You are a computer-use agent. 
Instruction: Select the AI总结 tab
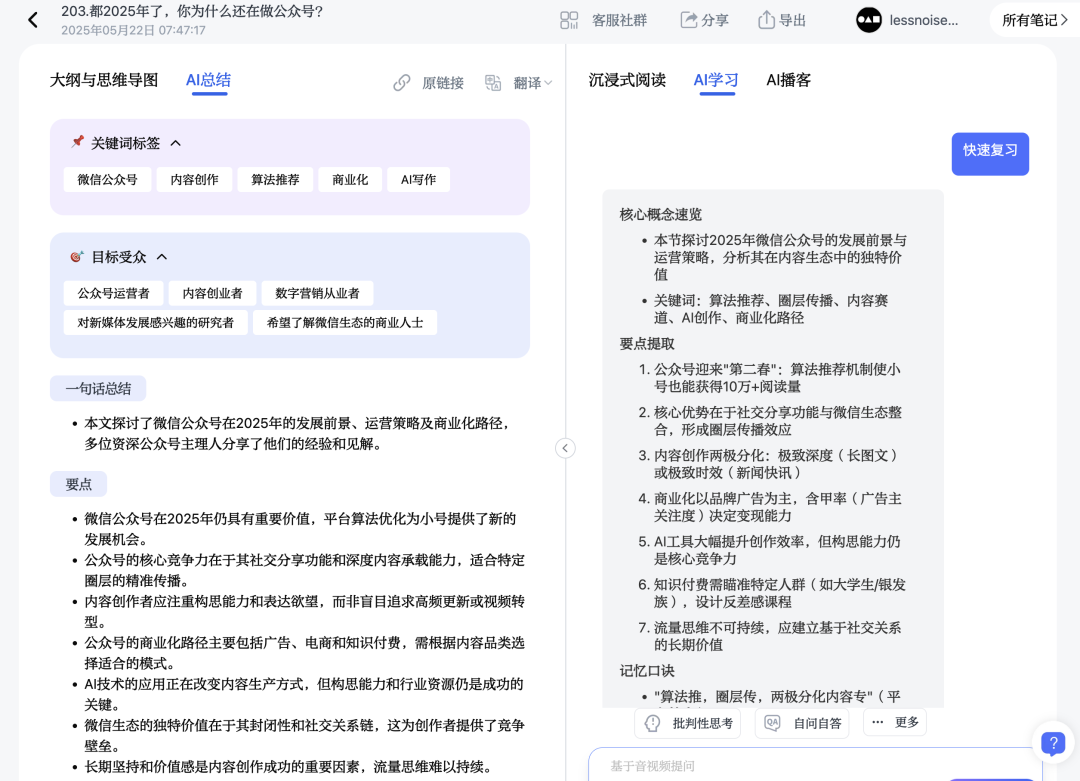click(x=209, y=80)
